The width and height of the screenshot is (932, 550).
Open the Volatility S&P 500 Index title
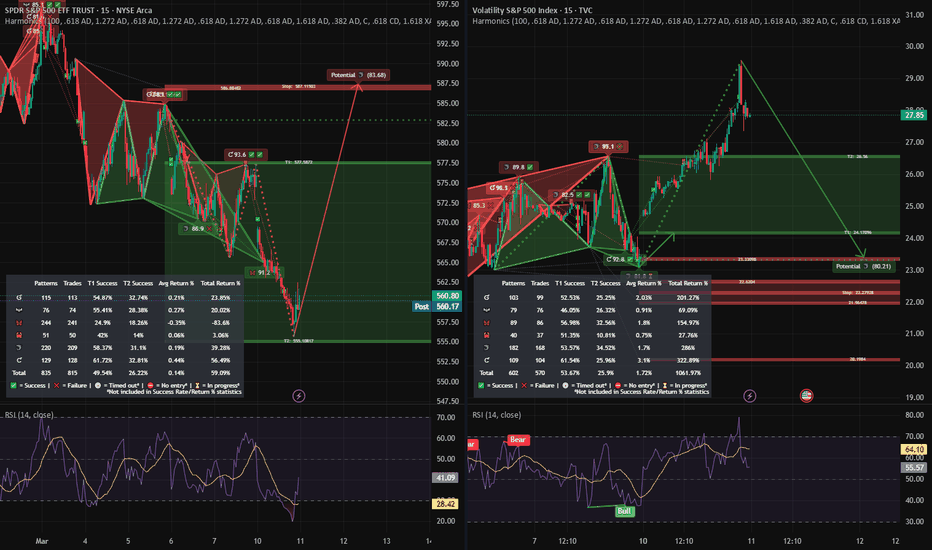click(x=532, y=10)
